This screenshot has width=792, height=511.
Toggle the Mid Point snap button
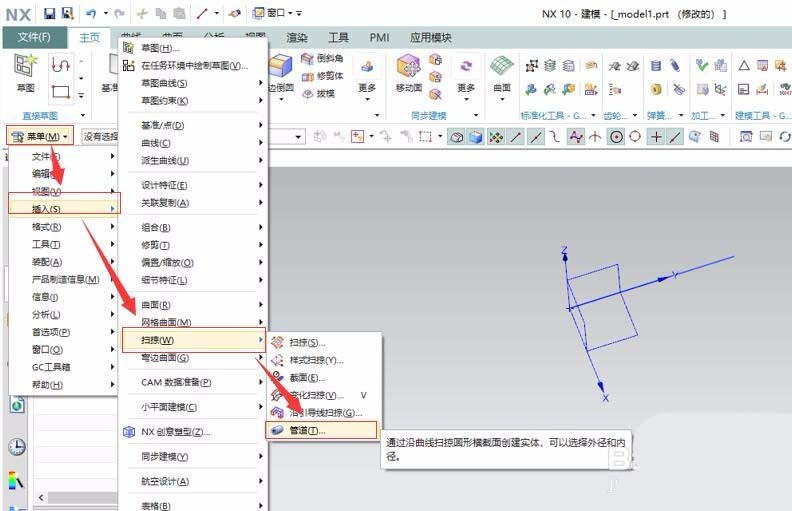[x=536, y=137]
